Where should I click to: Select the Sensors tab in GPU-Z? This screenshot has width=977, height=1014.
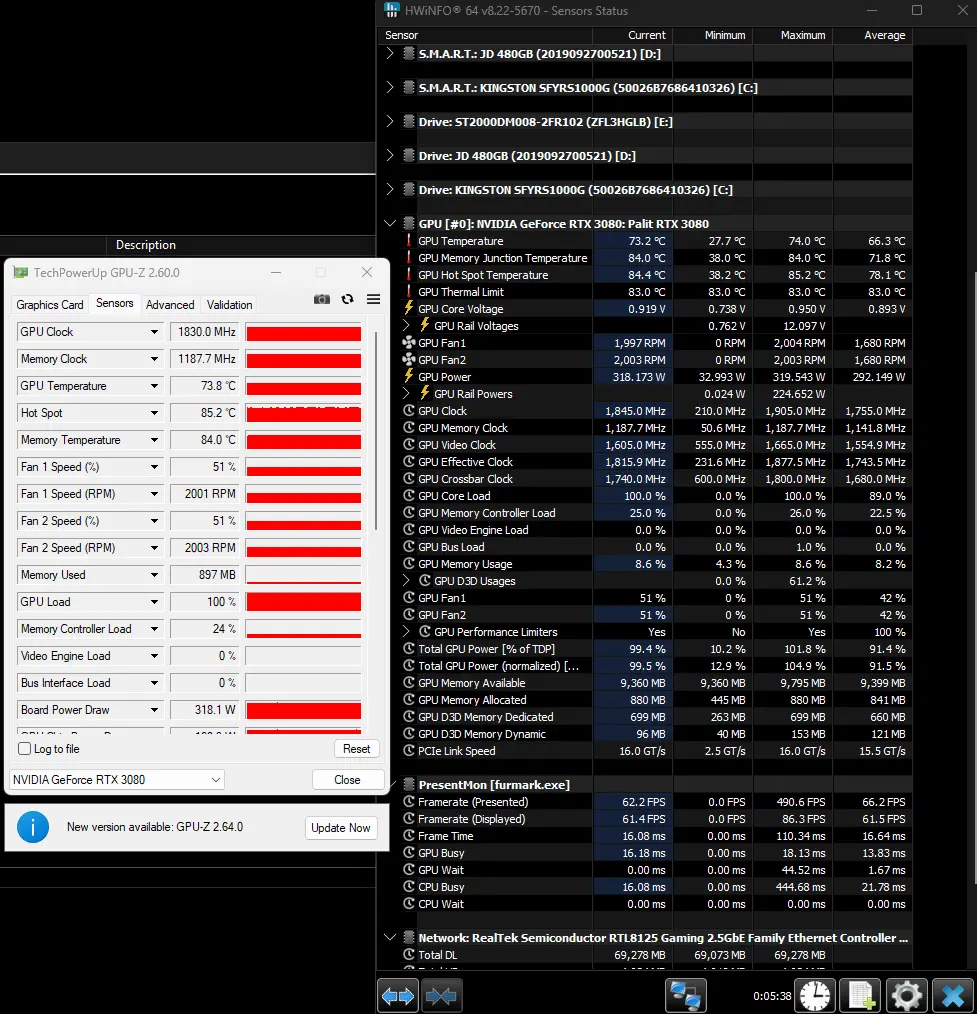click(x=114, y=303)
